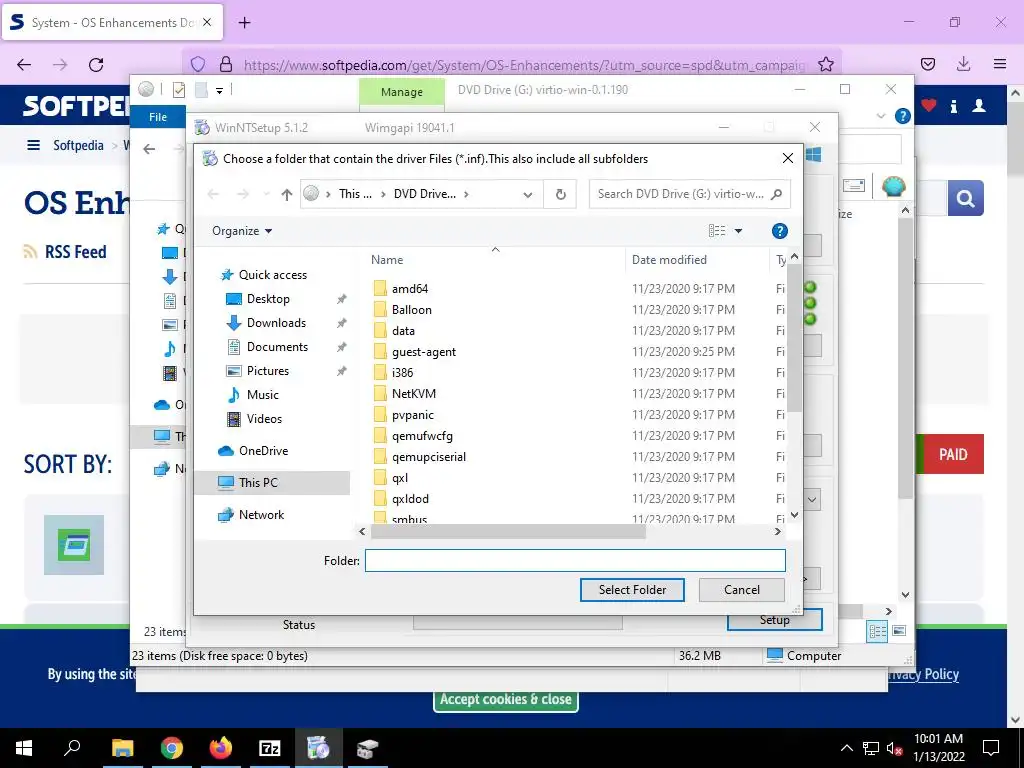
Task: Bookmark this page with the star icon
Action: tap(825, 64)
